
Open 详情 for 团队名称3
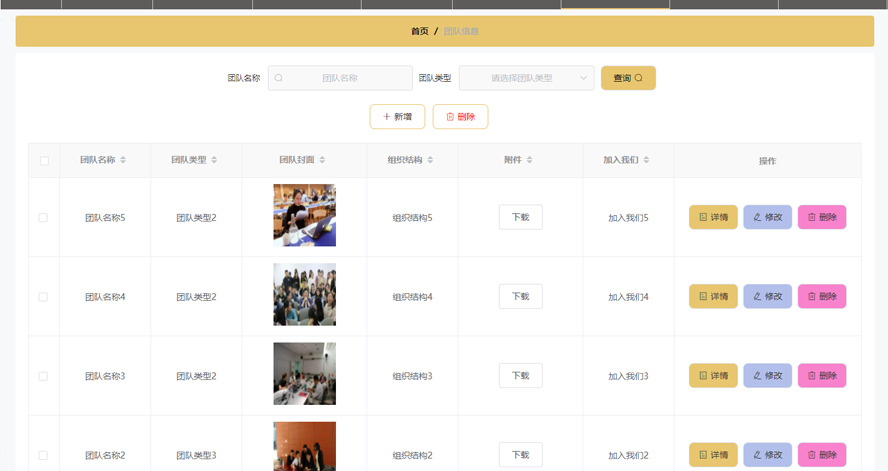[x=713, y=376]
